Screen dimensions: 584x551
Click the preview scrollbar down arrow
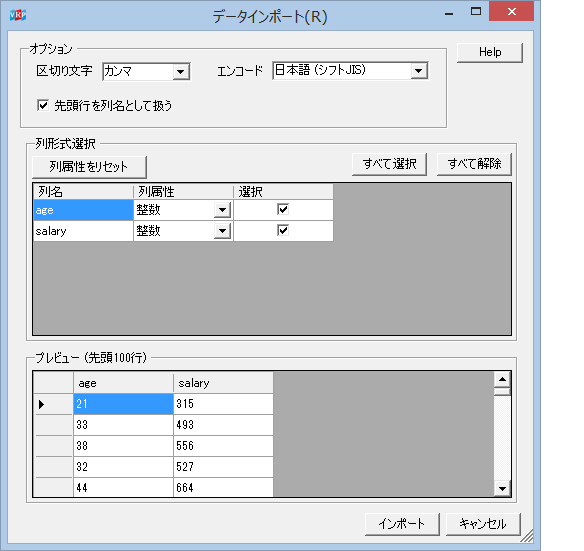(502, 488)
